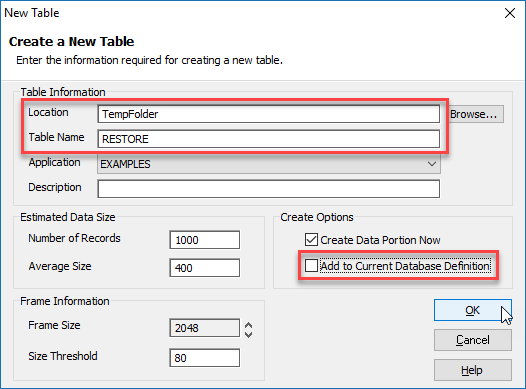Click the empty Description field
The image size is (526, 389).
click(268, 189)
